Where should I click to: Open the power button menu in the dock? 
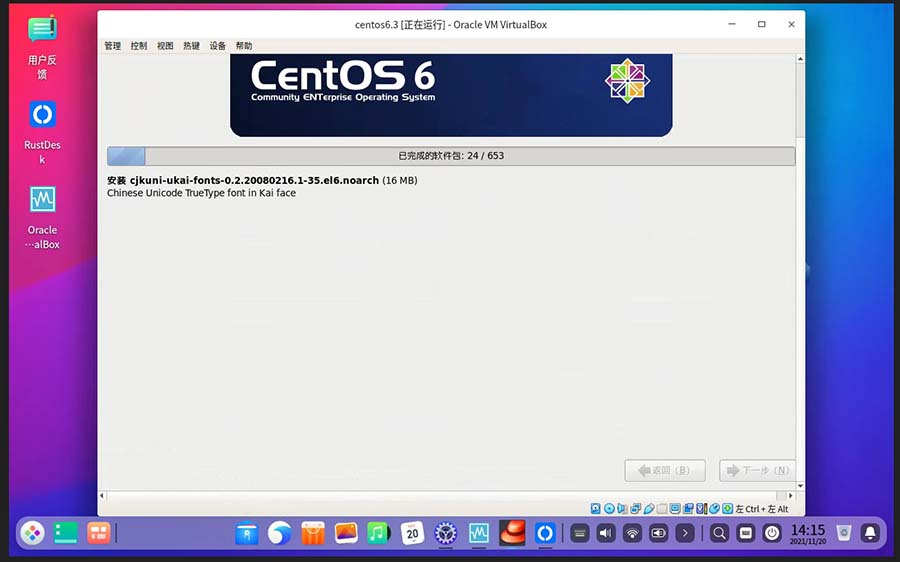(772, 533)
